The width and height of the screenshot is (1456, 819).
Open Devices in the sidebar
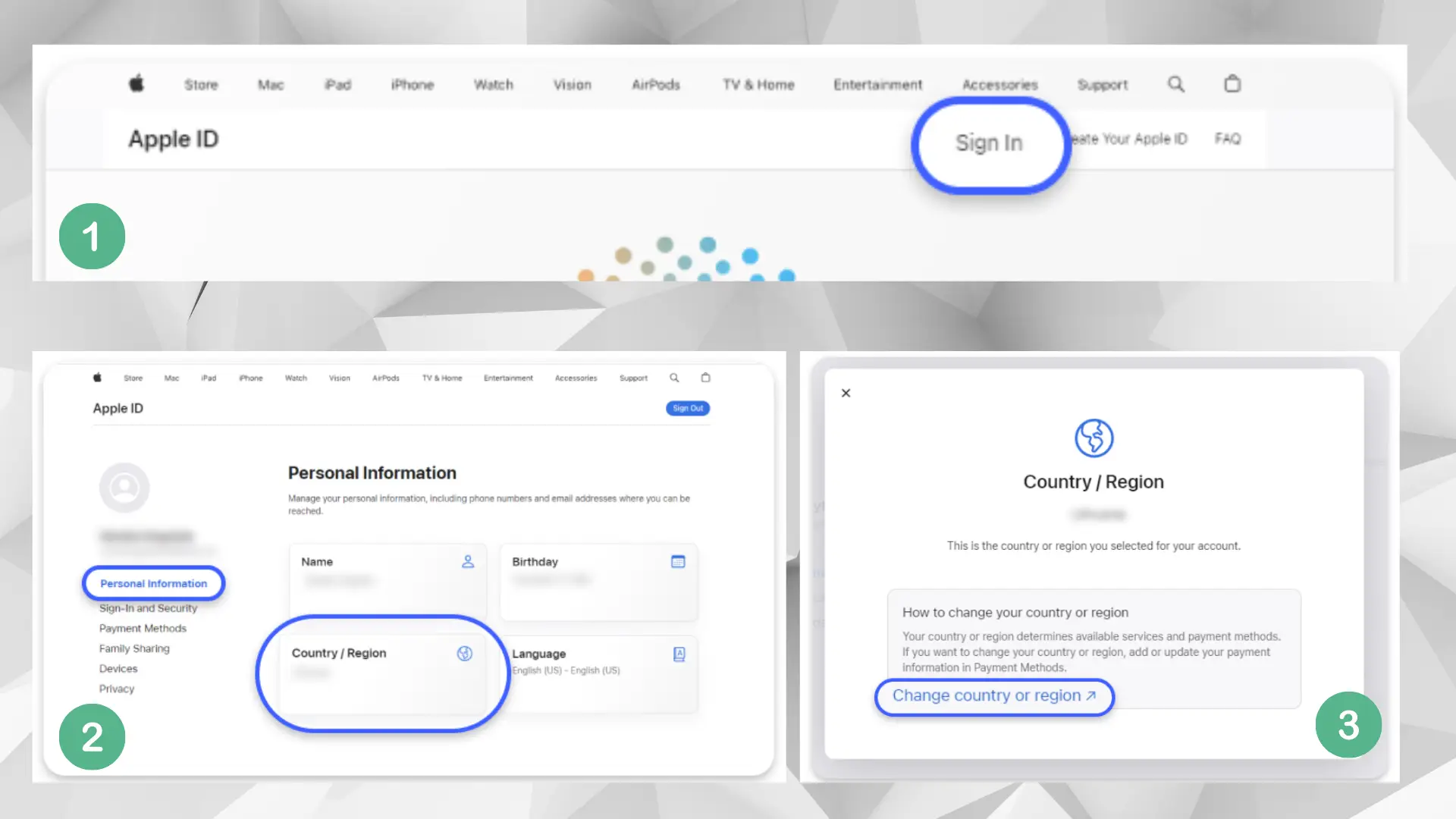(118, 668)
